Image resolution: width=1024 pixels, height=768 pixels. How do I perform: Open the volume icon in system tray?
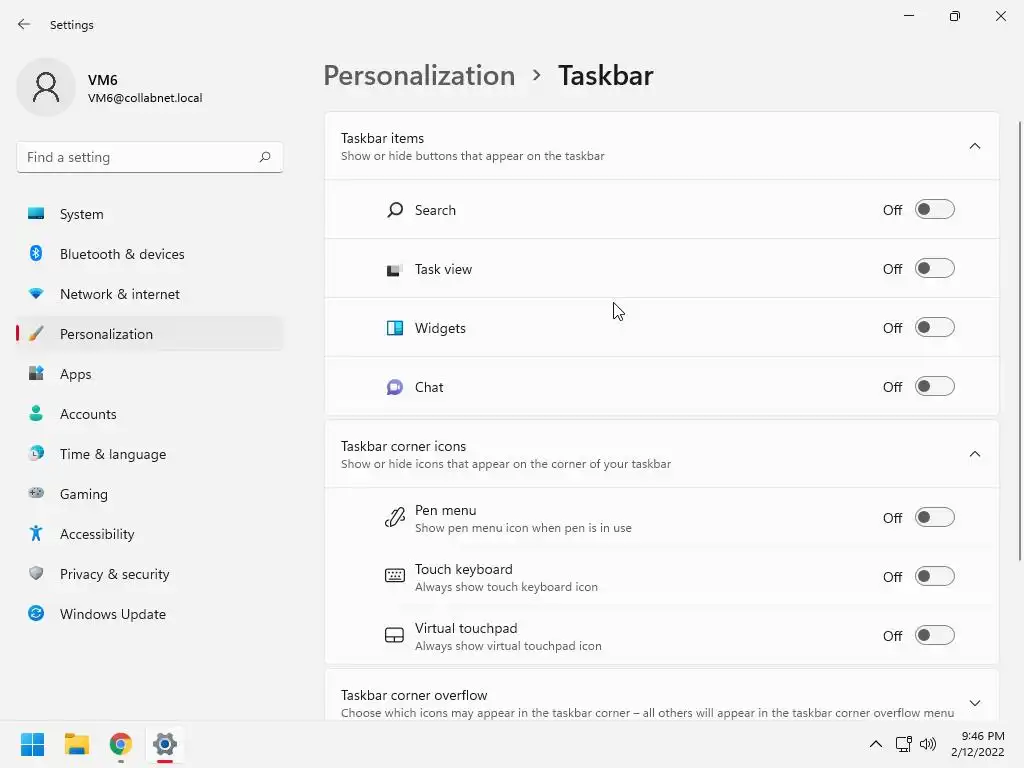(x=927, y=744)
